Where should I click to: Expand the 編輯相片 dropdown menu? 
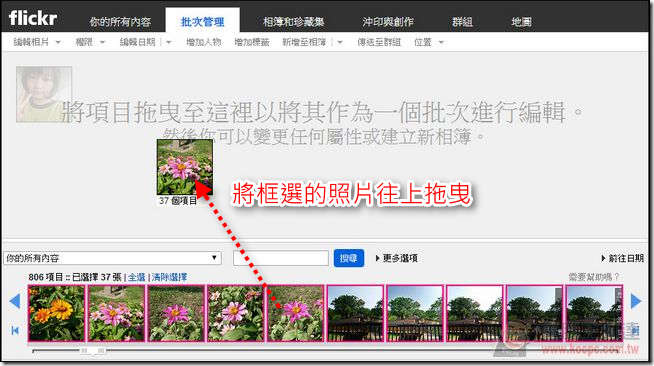37,42
